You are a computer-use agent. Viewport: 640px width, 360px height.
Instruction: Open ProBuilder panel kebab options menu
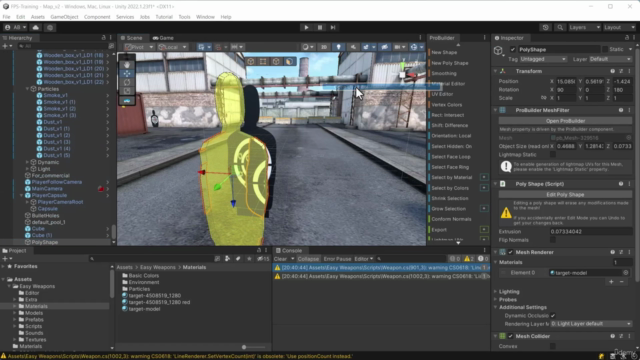click(484, 38)
